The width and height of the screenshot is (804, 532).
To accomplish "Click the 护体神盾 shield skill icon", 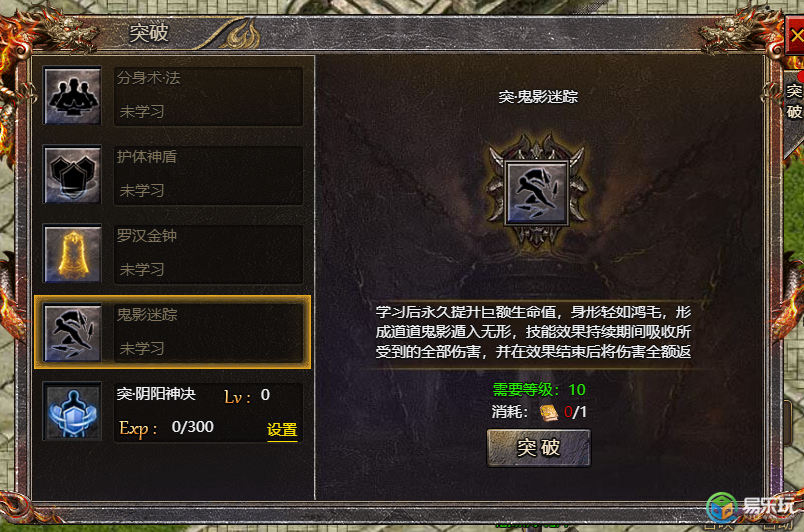I will click(x=72, y=175).
